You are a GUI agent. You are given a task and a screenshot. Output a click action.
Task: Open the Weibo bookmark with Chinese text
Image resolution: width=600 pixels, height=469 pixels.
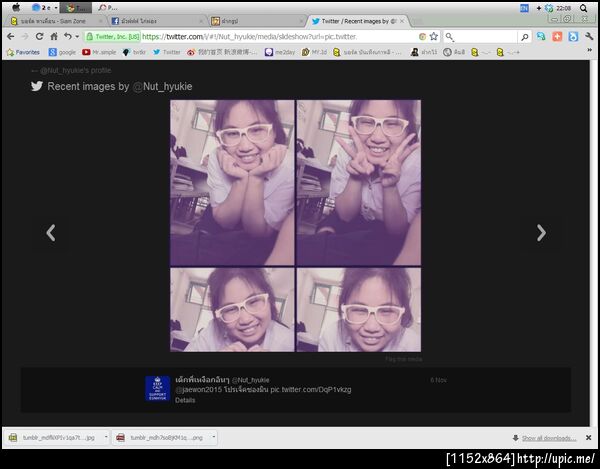(222, 52)
